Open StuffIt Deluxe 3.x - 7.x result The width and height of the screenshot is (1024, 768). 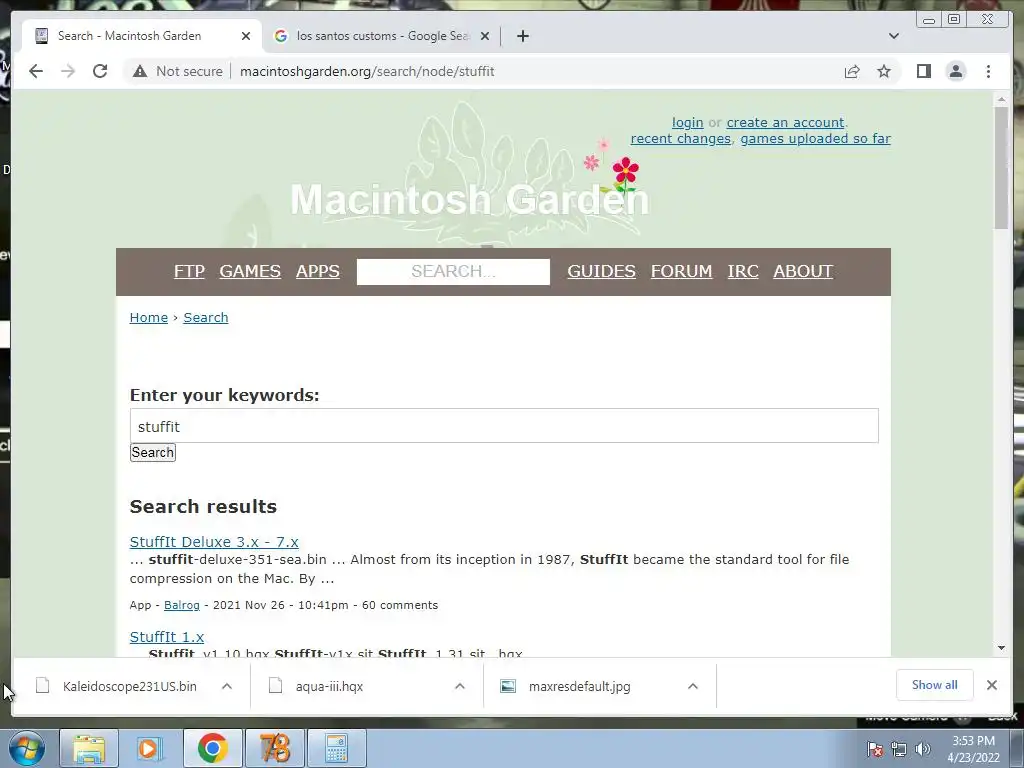point(214,542)
